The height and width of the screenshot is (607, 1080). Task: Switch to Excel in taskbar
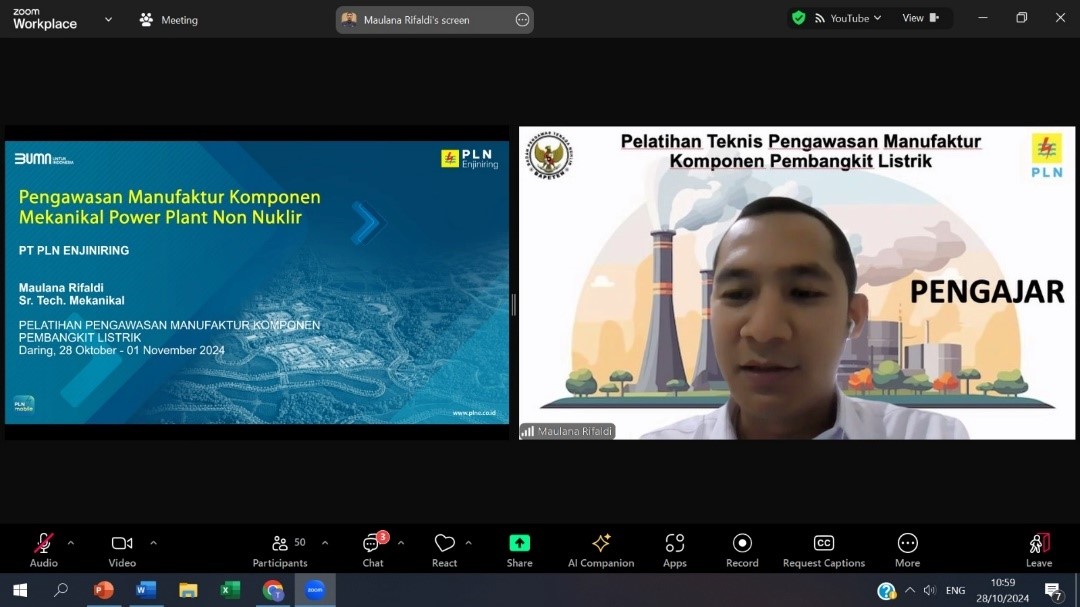(x=230, y=590)
